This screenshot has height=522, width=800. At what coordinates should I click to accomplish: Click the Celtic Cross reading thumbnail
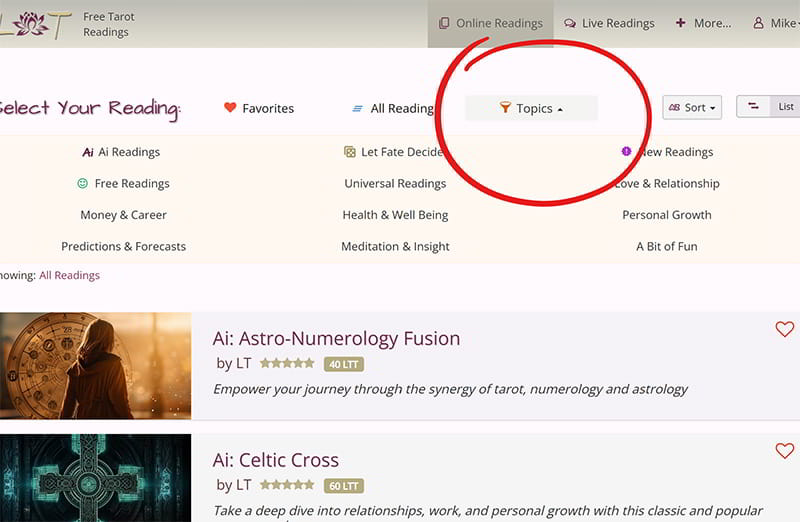(x=95, y=478)
